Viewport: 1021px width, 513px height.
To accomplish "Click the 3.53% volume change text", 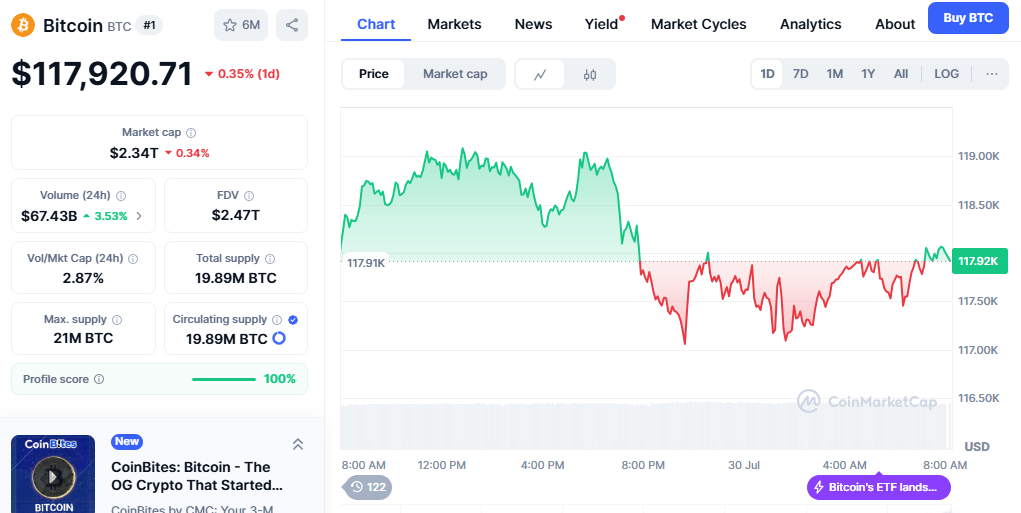I will pos(111,215).
